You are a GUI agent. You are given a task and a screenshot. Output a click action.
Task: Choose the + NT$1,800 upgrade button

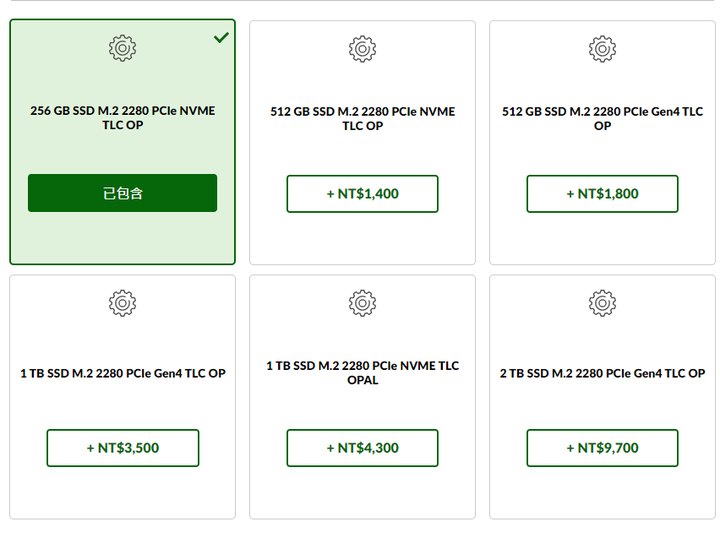coord(602,194)
